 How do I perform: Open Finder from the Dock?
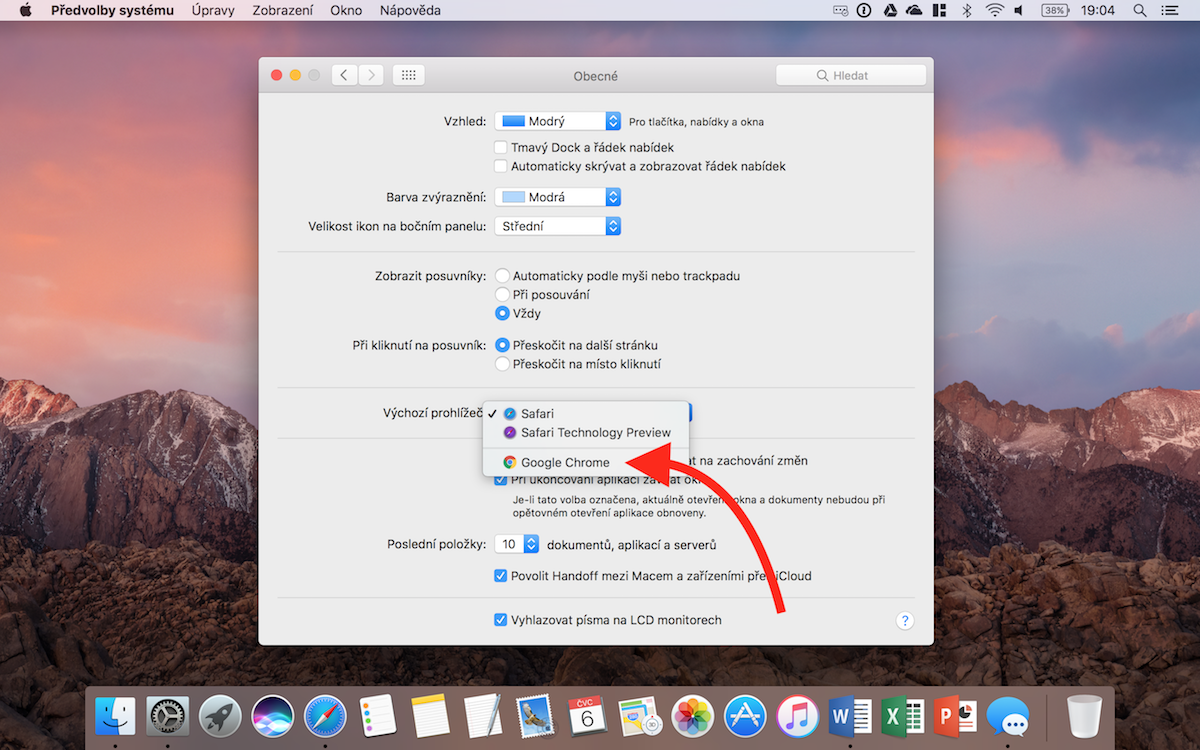116,716
